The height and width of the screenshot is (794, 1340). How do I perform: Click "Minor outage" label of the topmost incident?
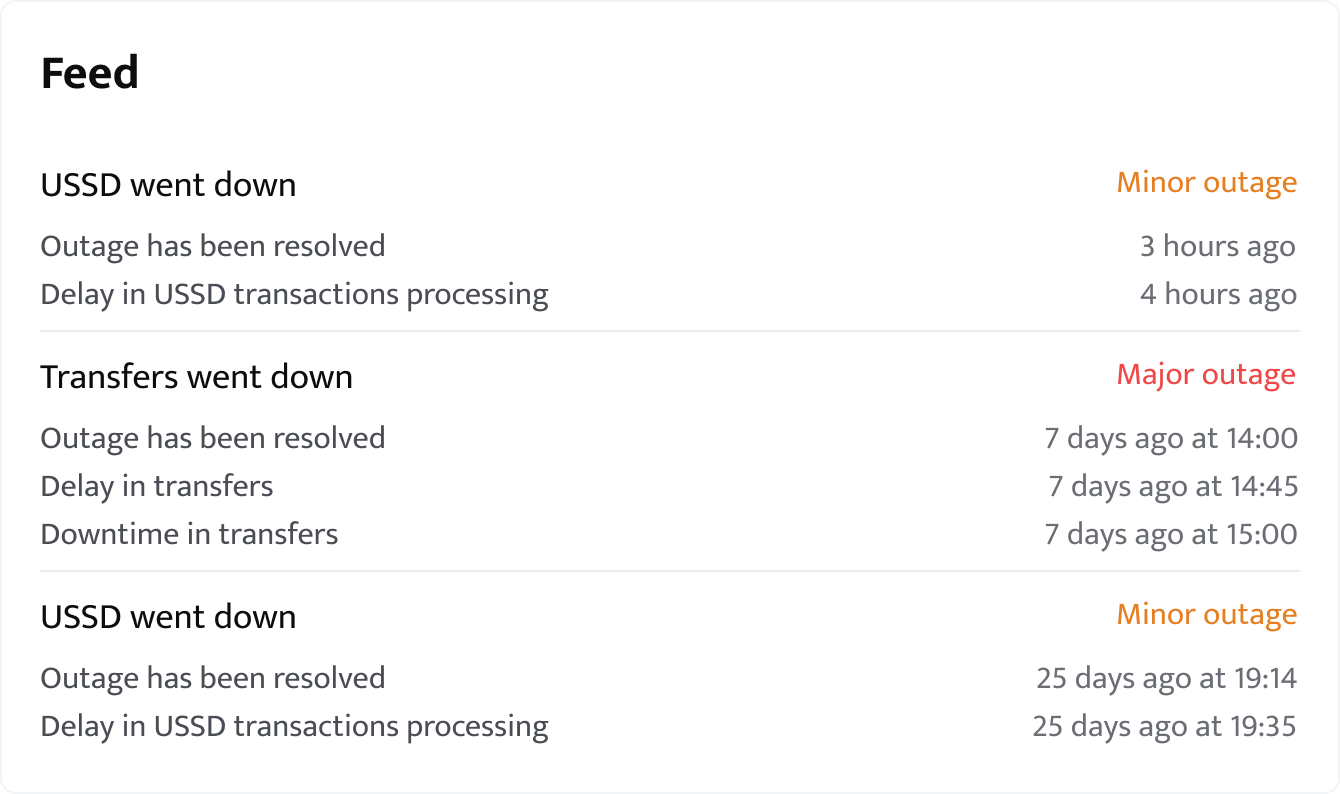pos(1206,183)
